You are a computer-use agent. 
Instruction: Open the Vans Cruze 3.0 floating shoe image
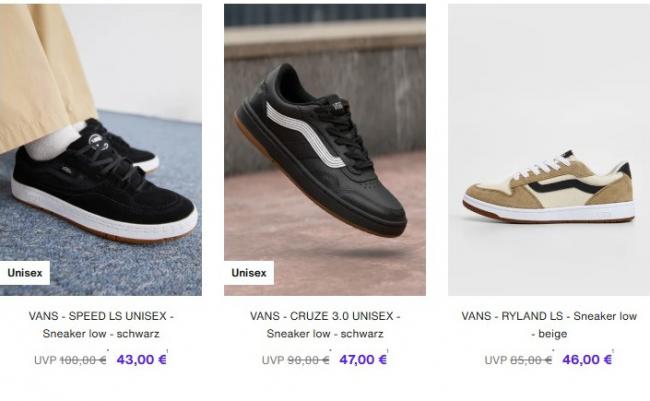click(325, 150)
